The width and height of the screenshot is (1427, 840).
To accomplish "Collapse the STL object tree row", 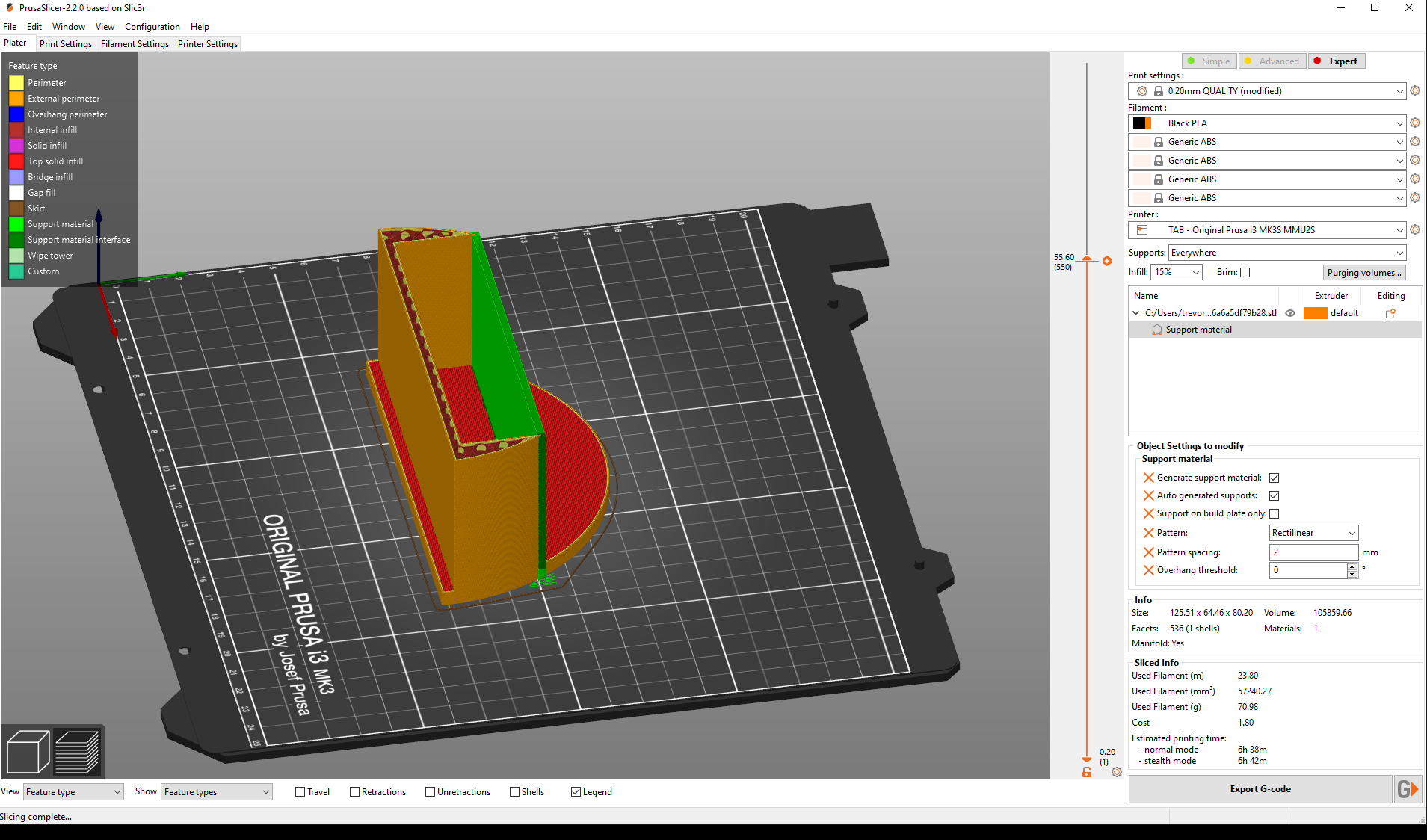I will (x=1136, y=313).
